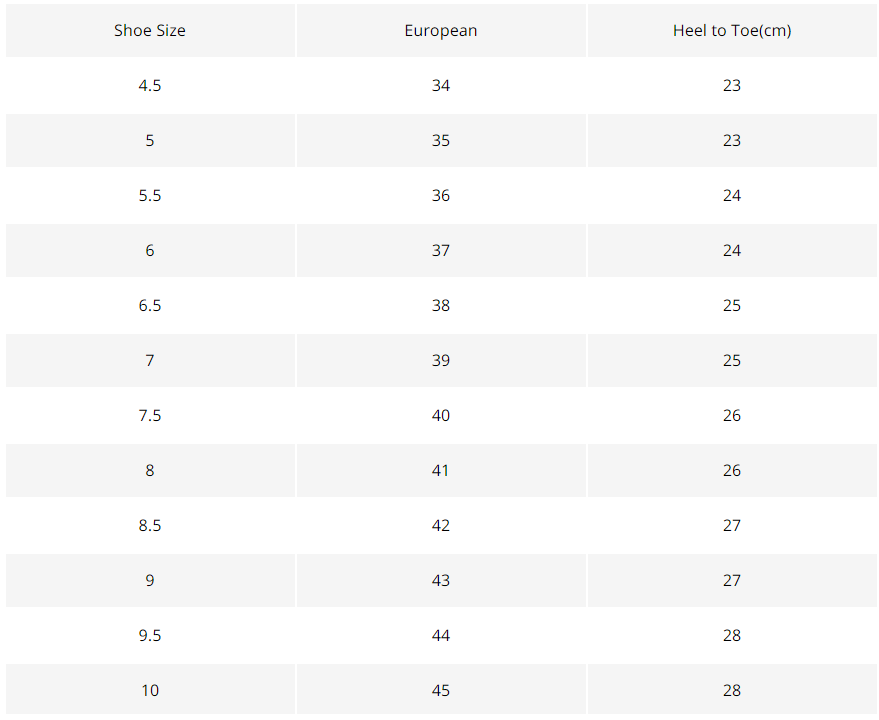The width and height of the screenshot is (879, 720).
Task: Click shoe size 5.5 cell
Action: tap(150, 195)
